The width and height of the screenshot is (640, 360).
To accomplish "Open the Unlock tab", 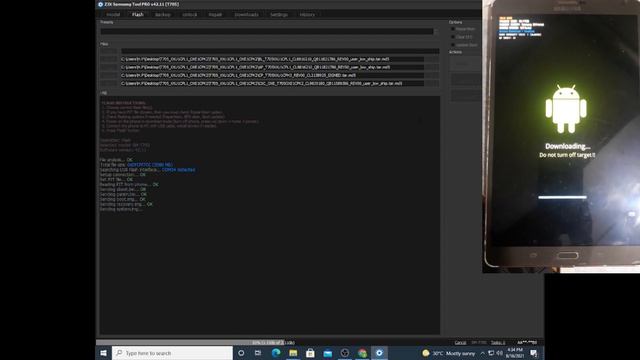I will coord(189,15).
